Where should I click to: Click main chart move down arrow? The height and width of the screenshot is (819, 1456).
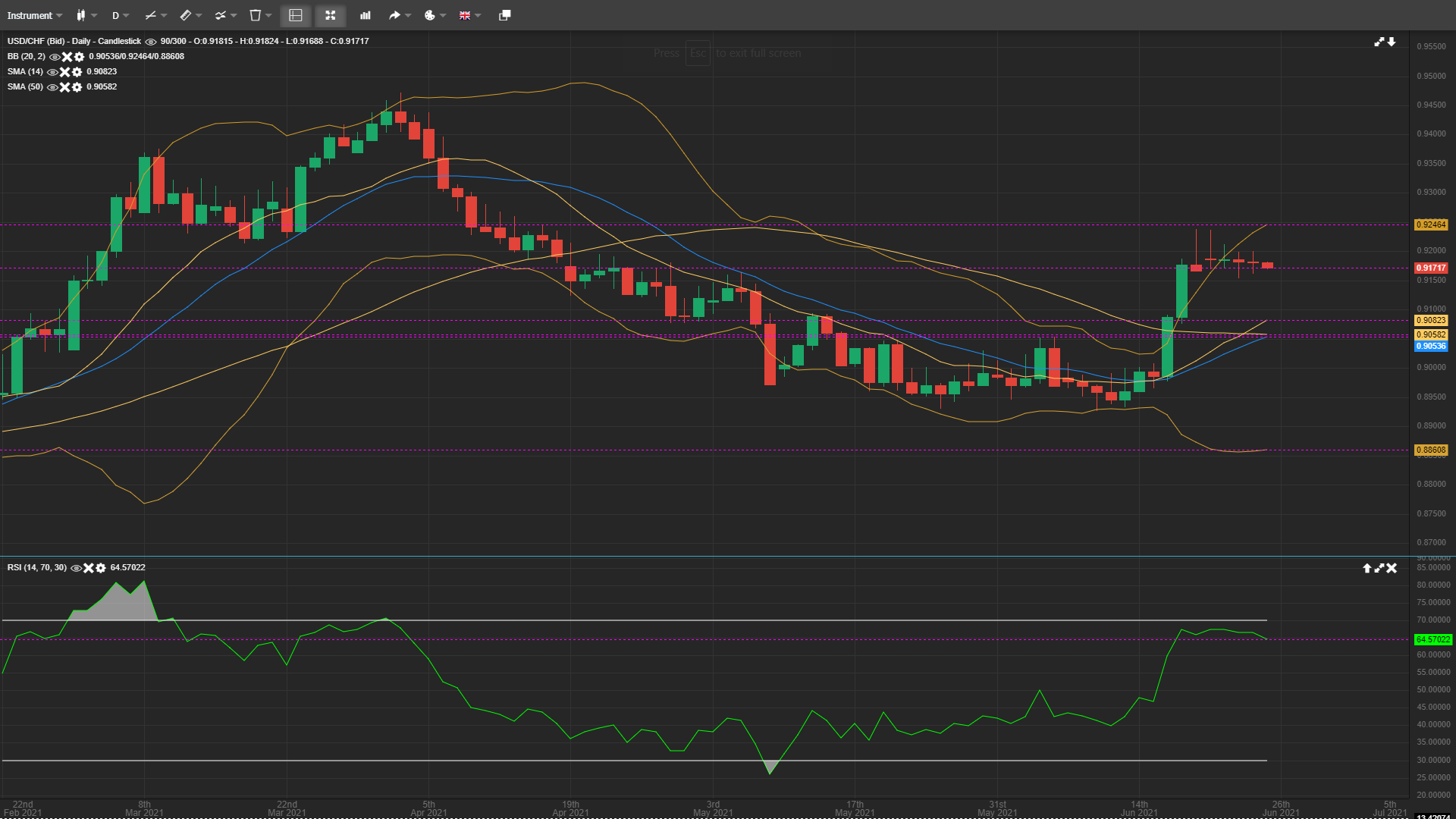[x=1392, y=42]
